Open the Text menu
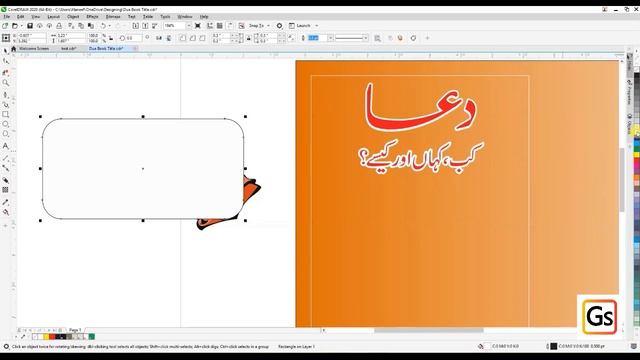640x360 pixels. (x=131, y=17)
